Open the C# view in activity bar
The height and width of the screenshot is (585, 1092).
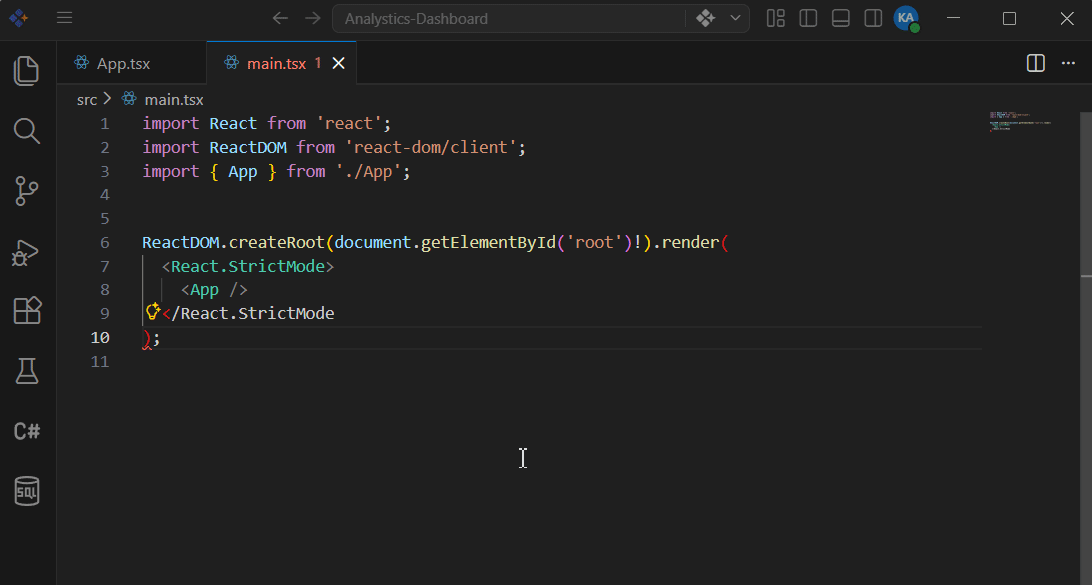click(x=26, y=431)
